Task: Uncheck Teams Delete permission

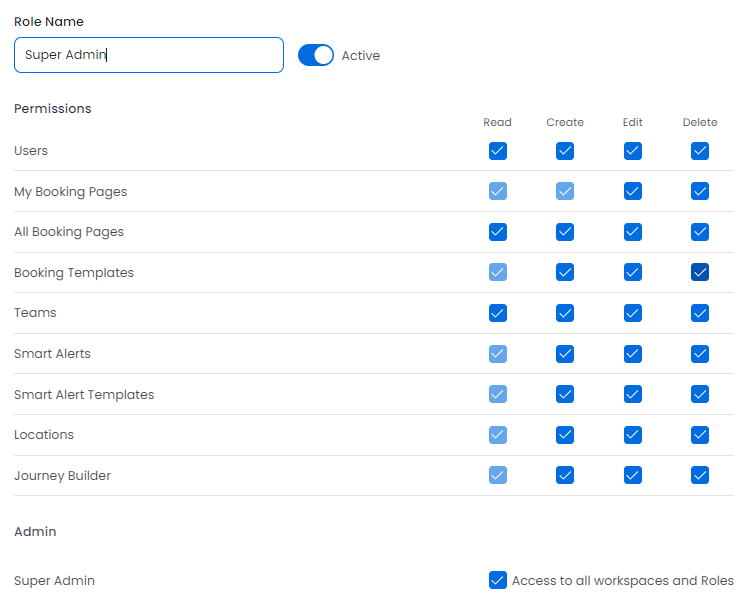Action: [700, 313]
